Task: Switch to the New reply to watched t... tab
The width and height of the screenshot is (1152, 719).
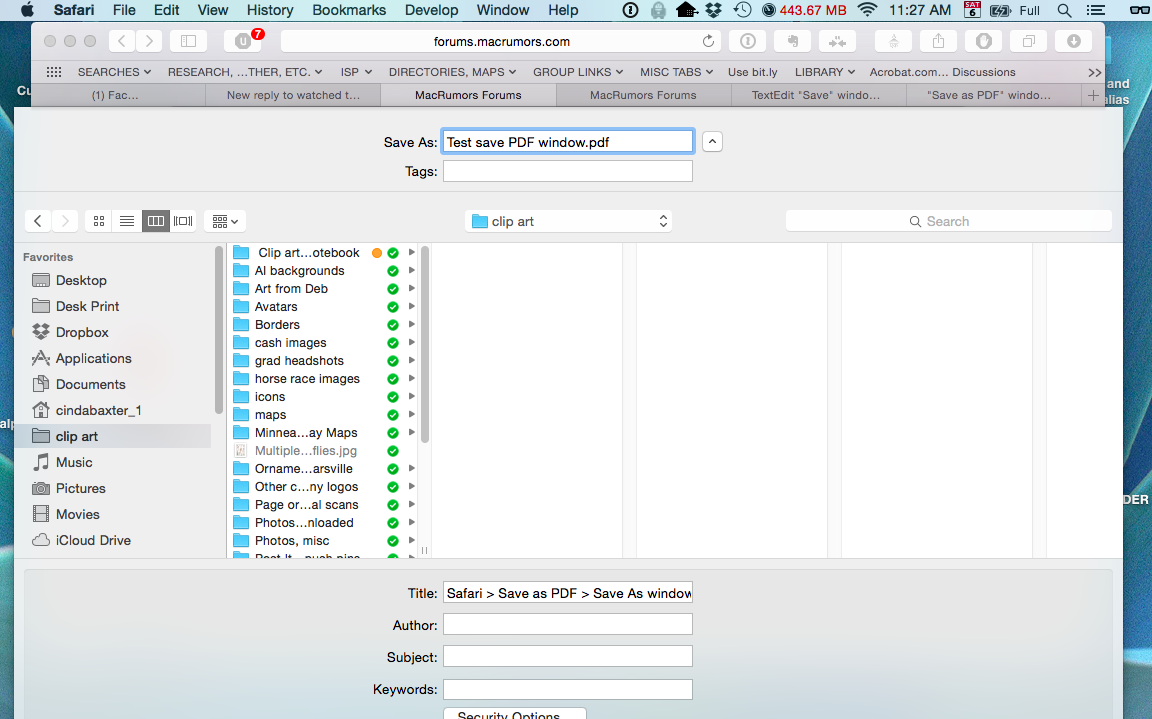Action: tap(293, 95)
